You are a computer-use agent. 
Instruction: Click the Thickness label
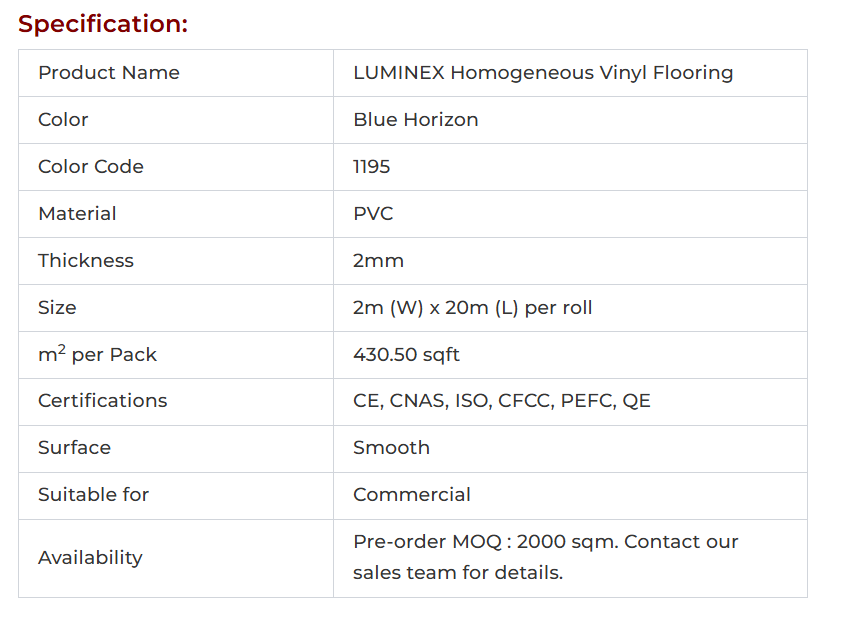[x=86, y=261]
